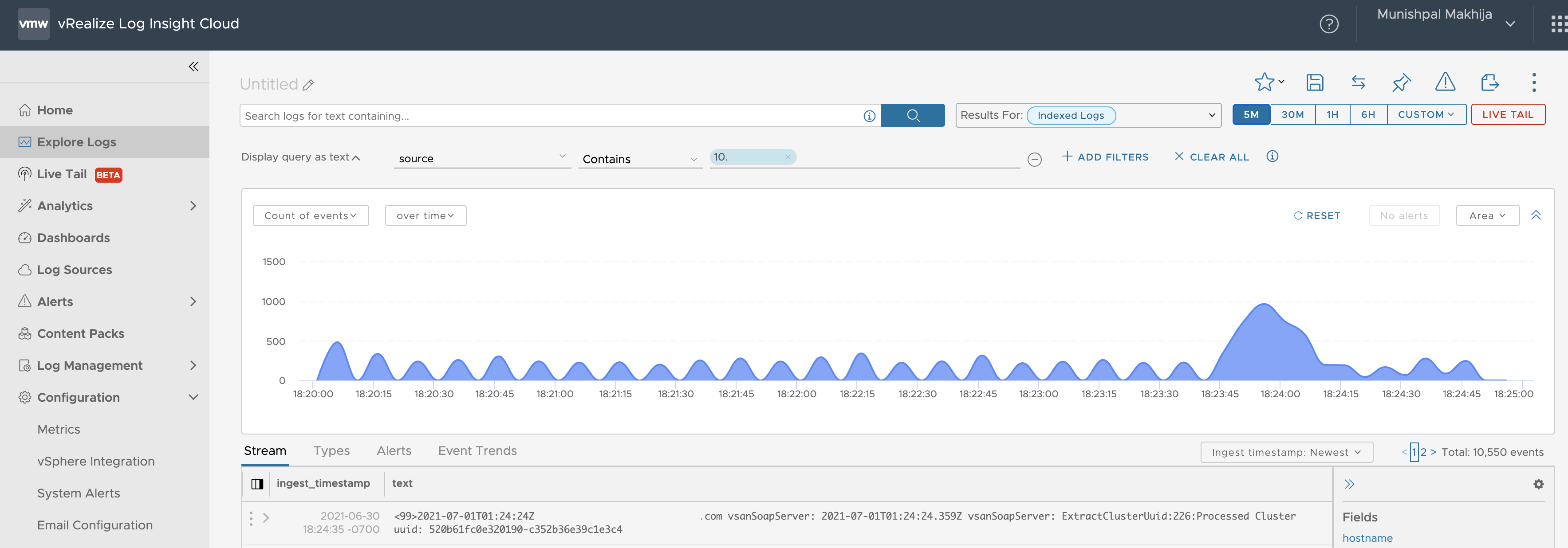
Task: Open the help question mark icon
Action: (x=1329, y=24)
